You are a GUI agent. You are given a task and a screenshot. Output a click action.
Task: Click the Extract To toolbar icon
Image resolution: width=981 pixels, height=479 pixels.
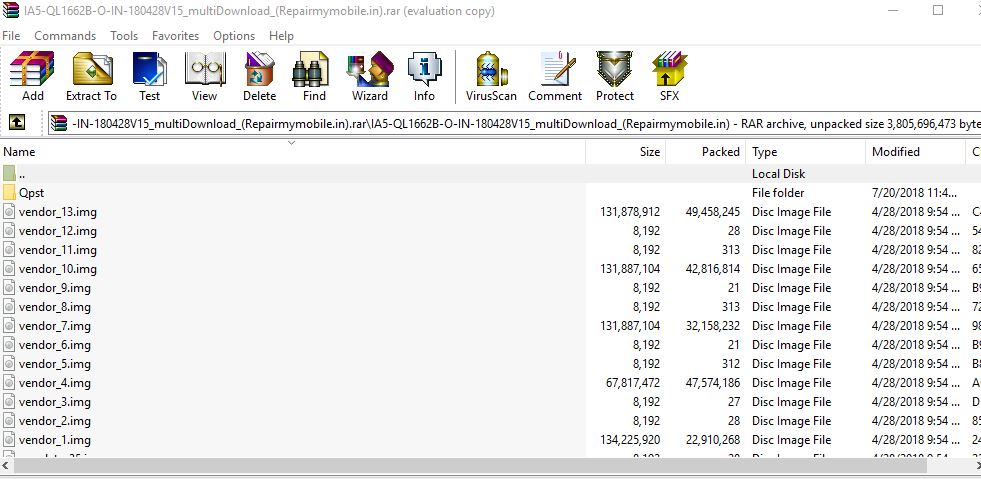click(91, 77)
